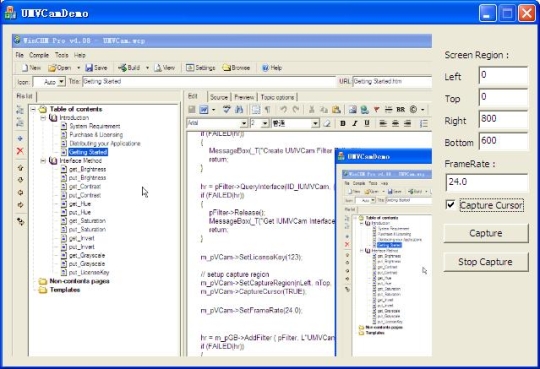The image size is (540, 369).
Task: Click the binoculars Find icon
Action: 239,110
